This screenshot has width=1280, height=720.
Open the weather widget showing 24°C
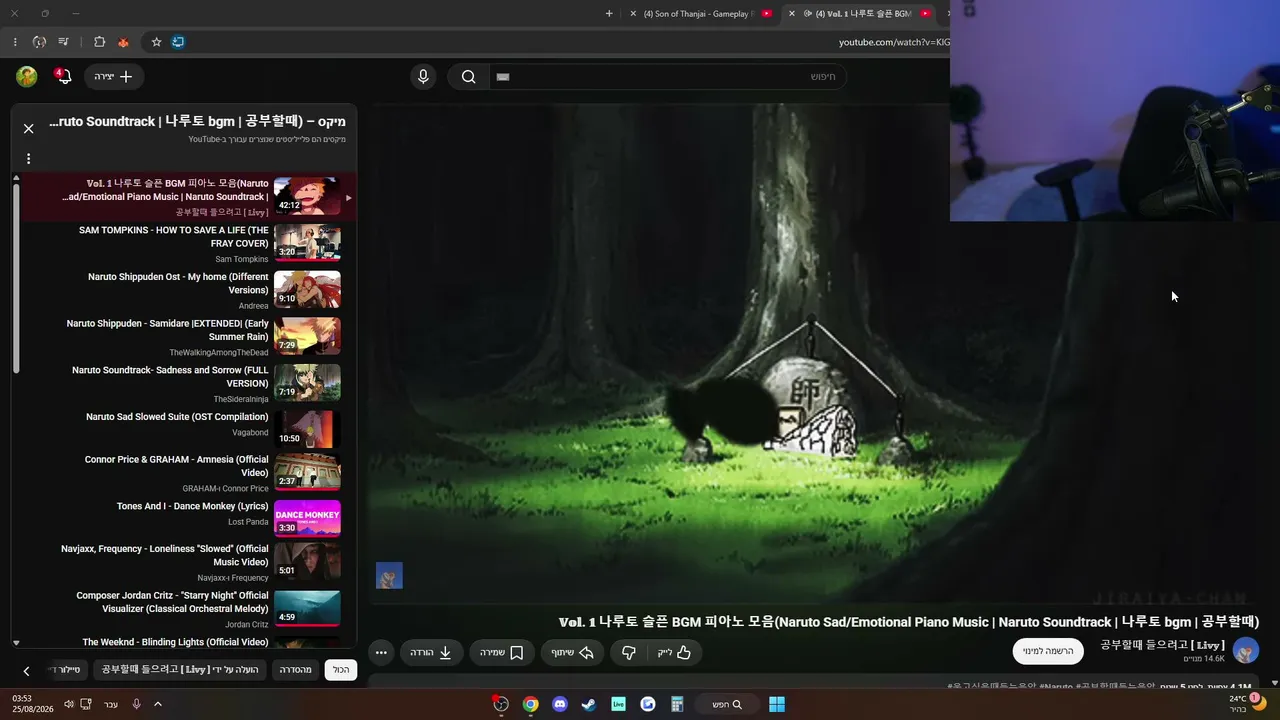[x=1248, y=704]
